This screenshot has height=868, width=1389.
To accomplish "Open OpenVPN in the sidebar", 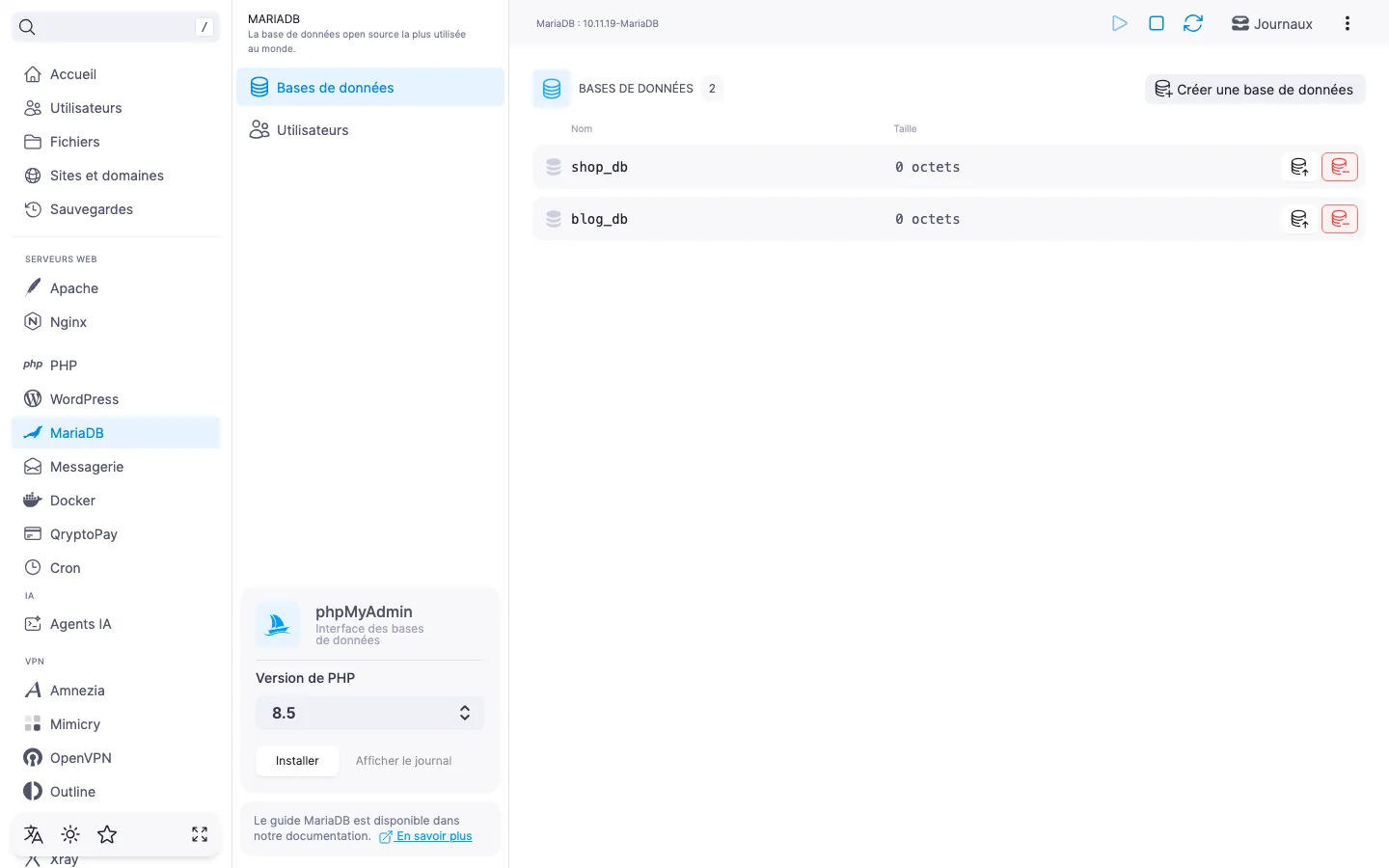I will click(x=116, y=758).
